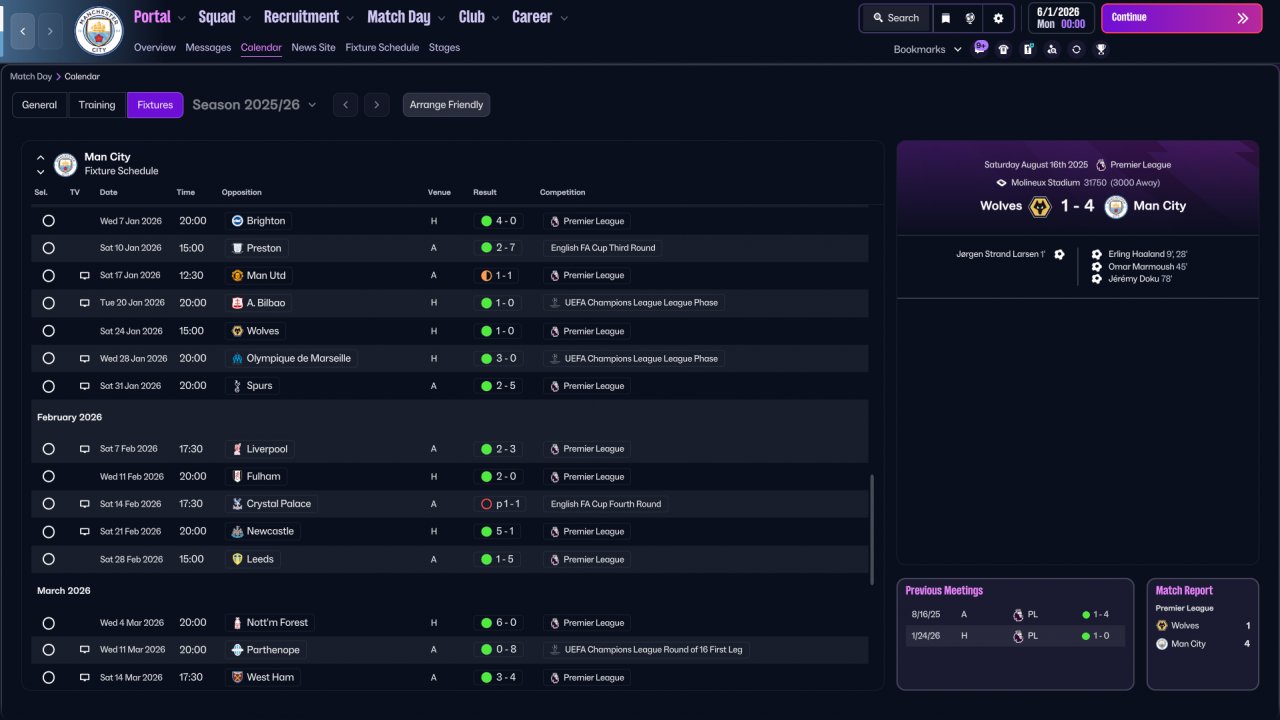
Task: Select the Leeds fixture radio button
Action: [48, 560]
